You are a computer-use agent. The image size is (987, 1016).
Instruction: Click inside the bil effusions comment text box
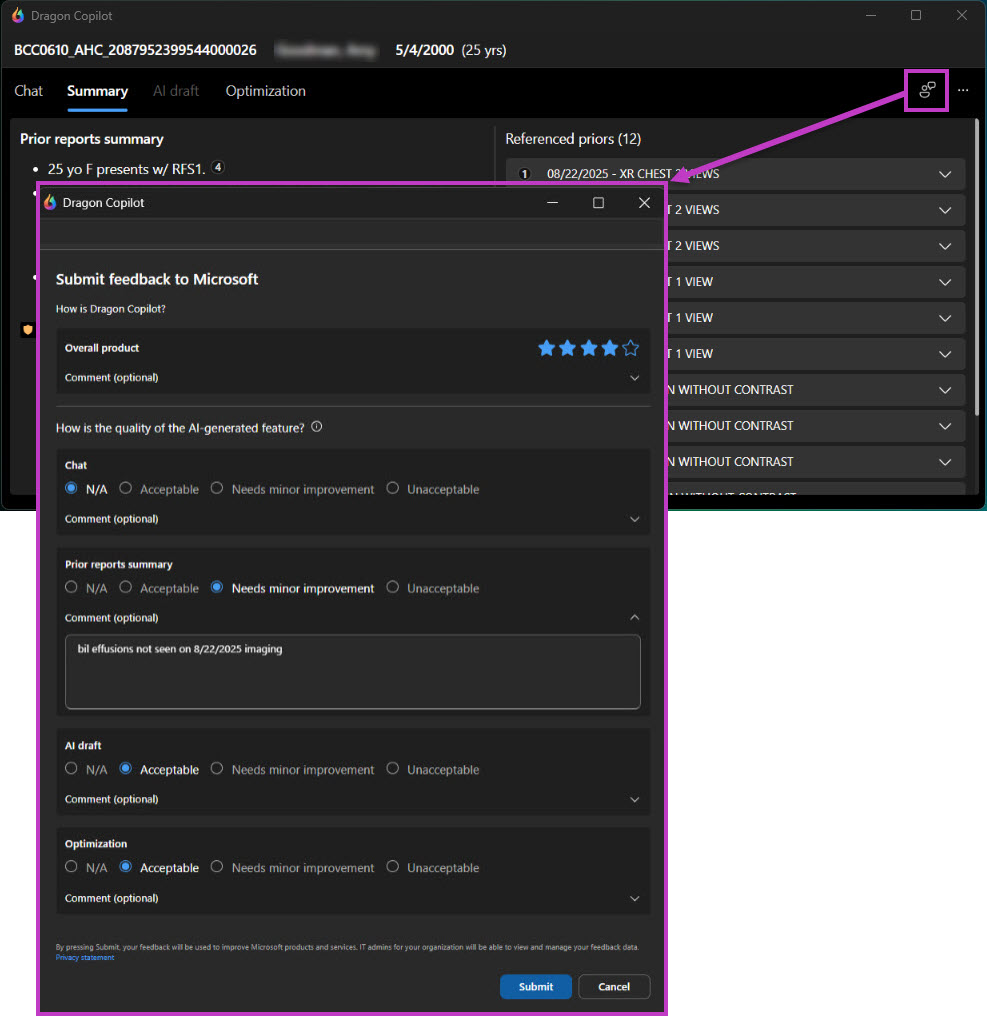click(x=352, y=670)
